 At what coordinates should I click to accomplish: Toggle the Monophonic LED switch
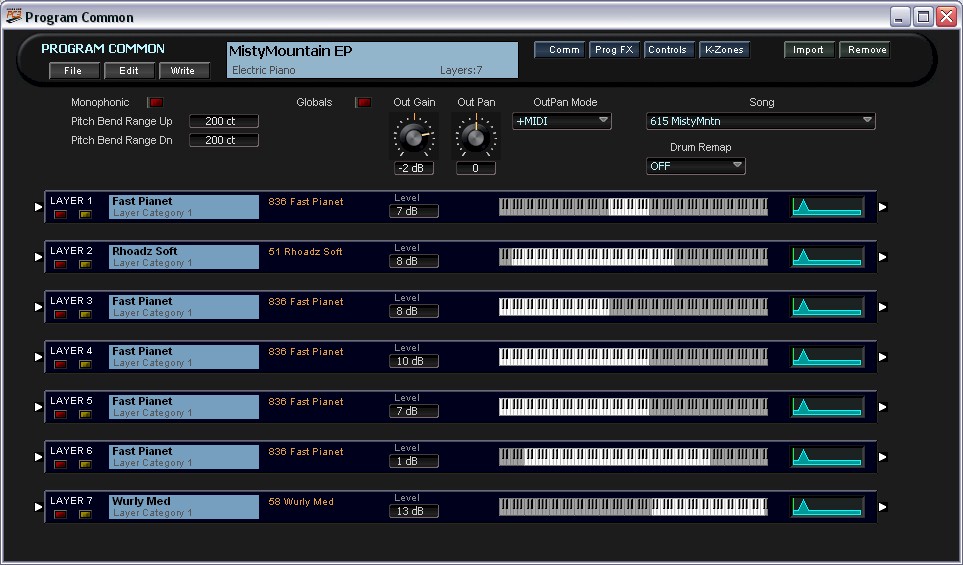(x=156, y=103)
